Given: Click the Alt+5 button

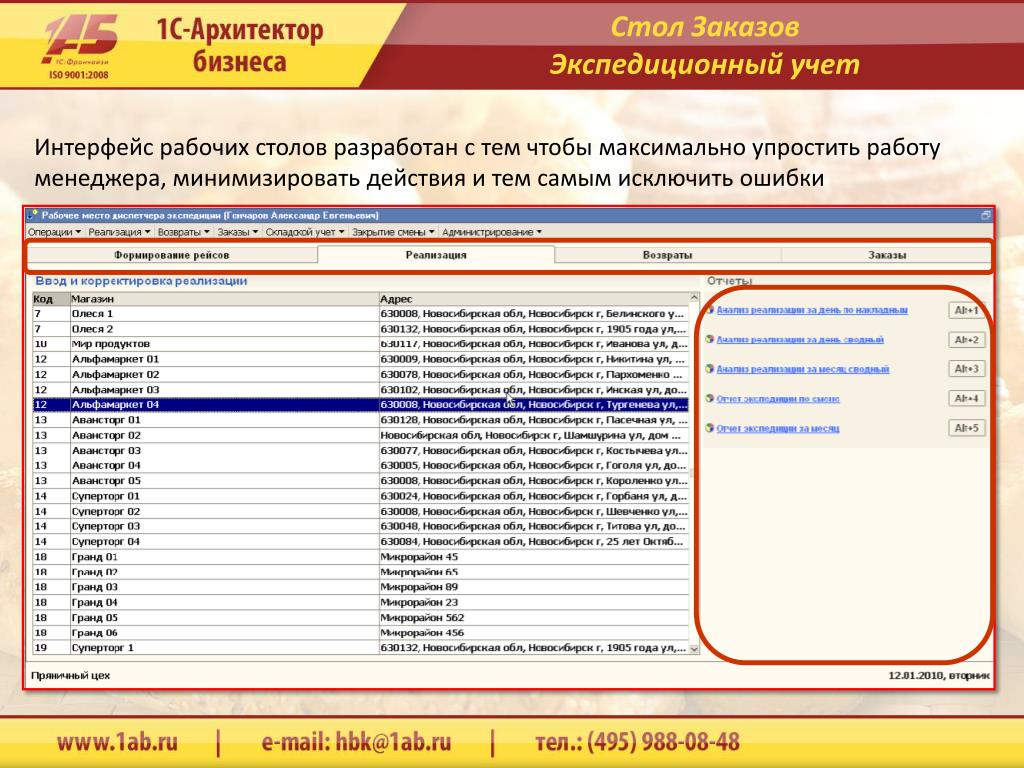Looking at the screenshot, I should point(966,428).
